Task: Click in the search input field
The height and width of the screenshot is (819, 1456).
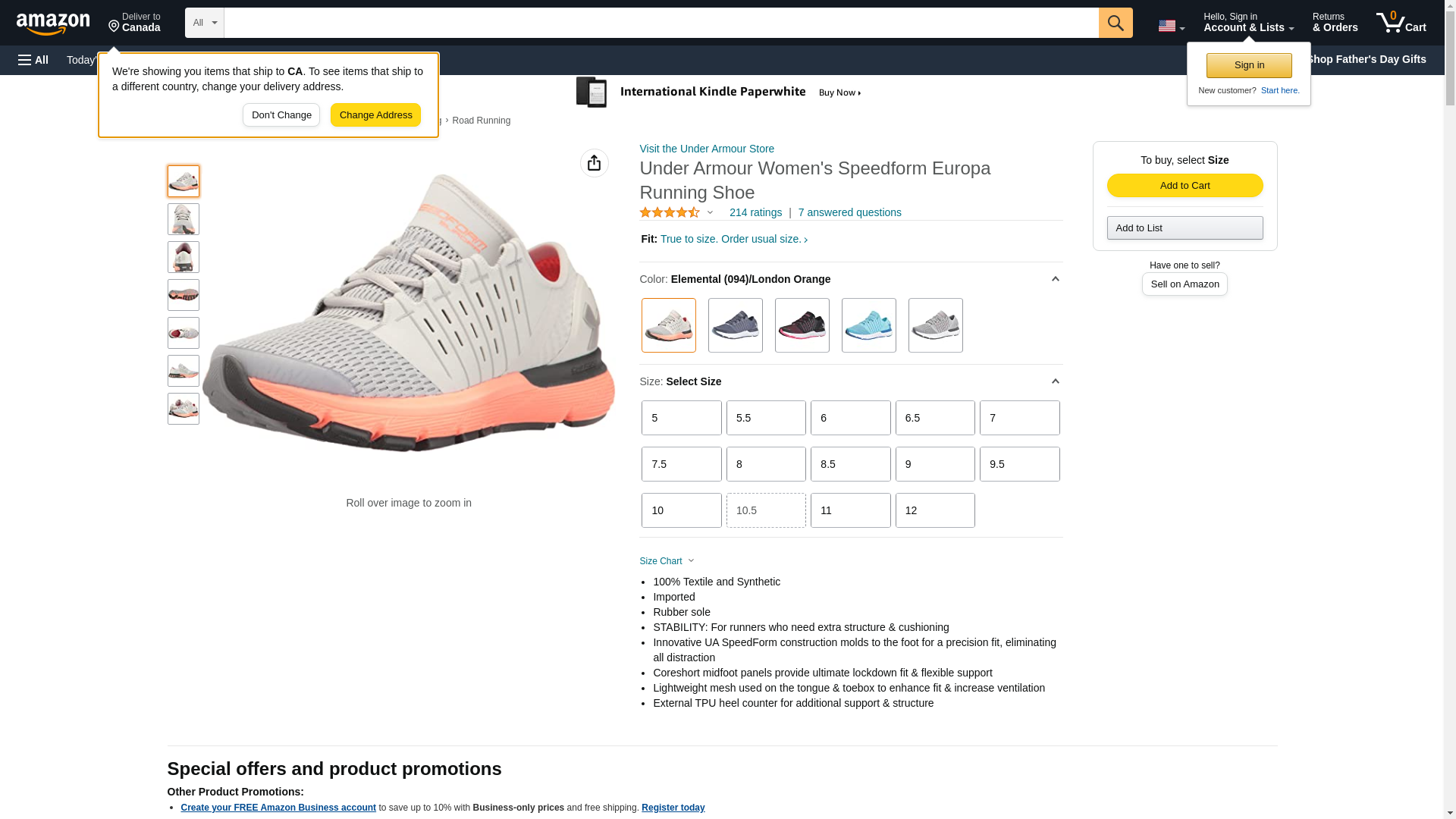Action: 661,23
